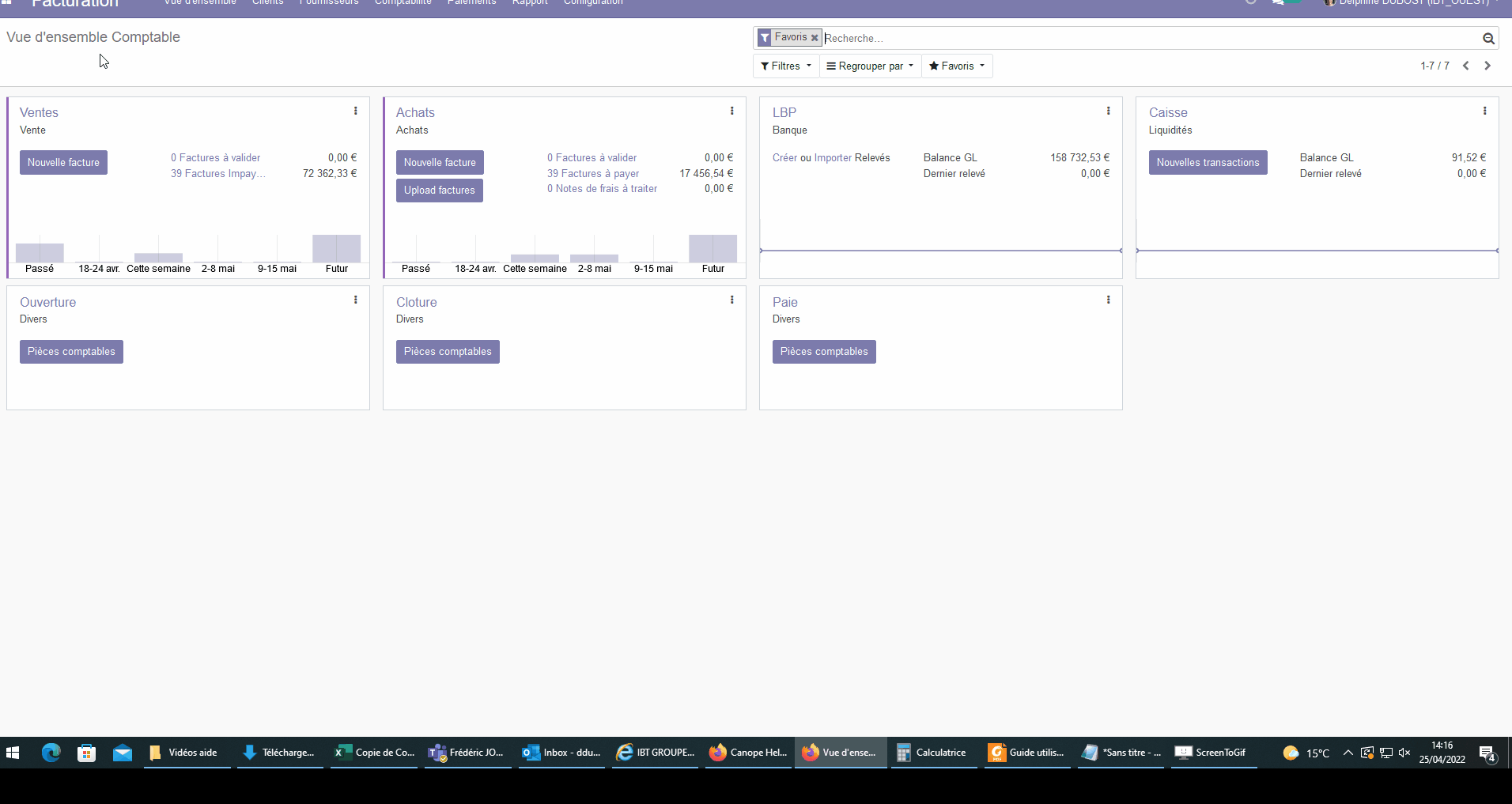This screenshot has height=804, width=1512.
Task: Click the Futur bar in Ventes chart
Action: (x=337, y=249)
